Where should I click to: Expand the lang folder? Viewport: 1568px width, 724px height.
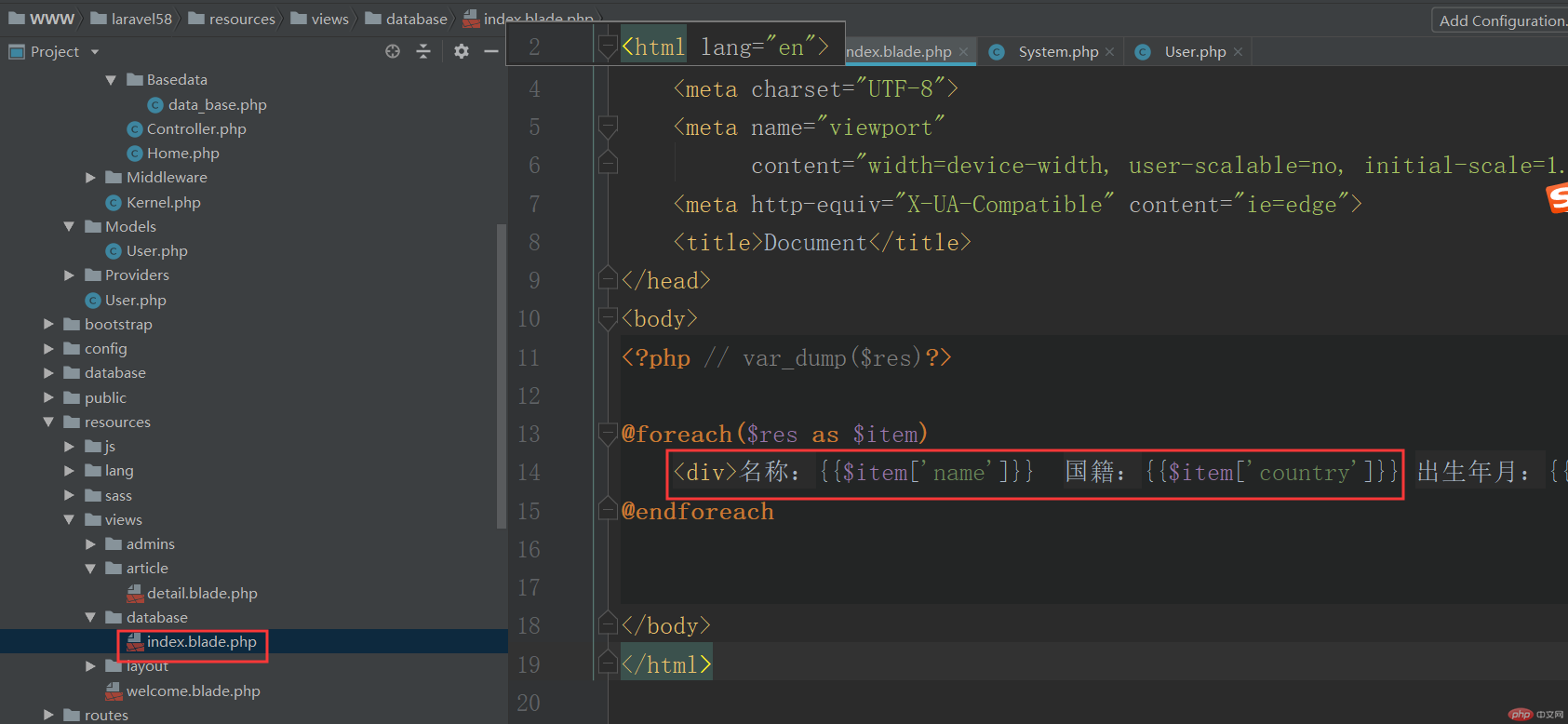[69, 471]
